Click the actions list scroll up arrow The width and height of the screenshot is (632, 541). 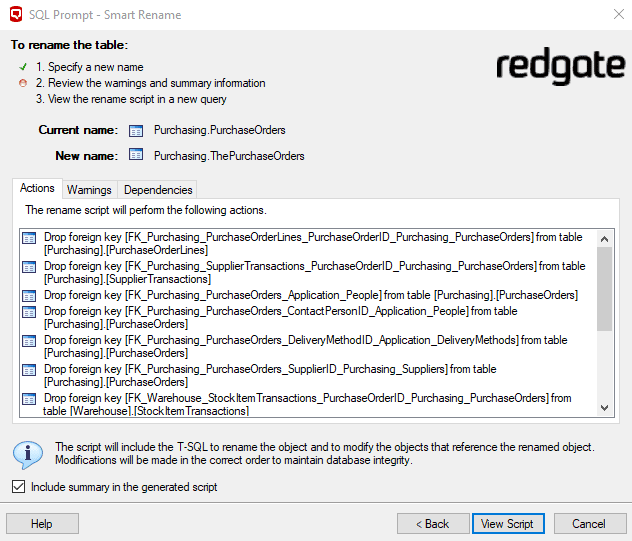click(x=604, y=239)
